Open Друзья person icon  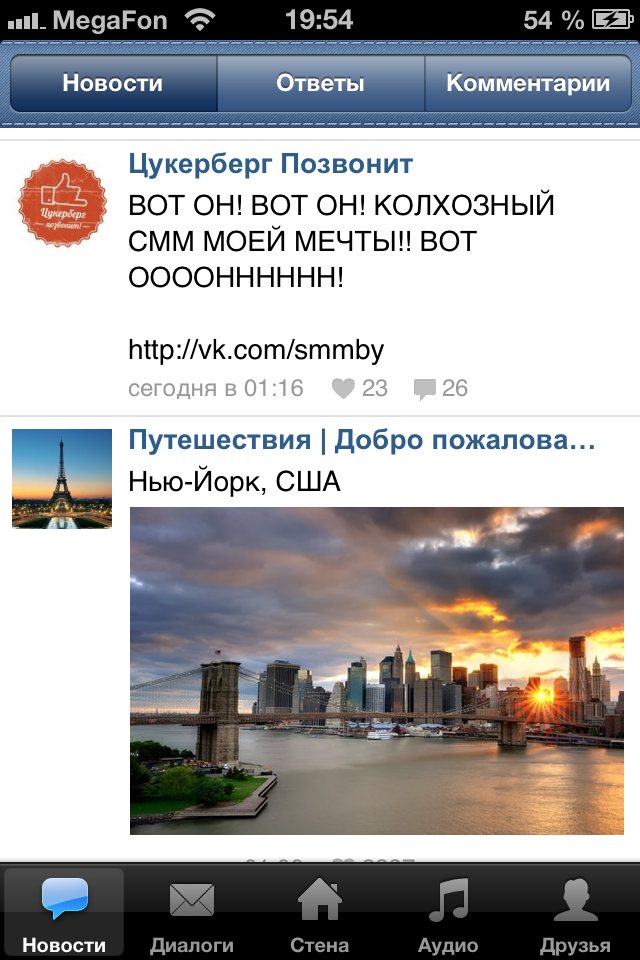tap(575, 899)
